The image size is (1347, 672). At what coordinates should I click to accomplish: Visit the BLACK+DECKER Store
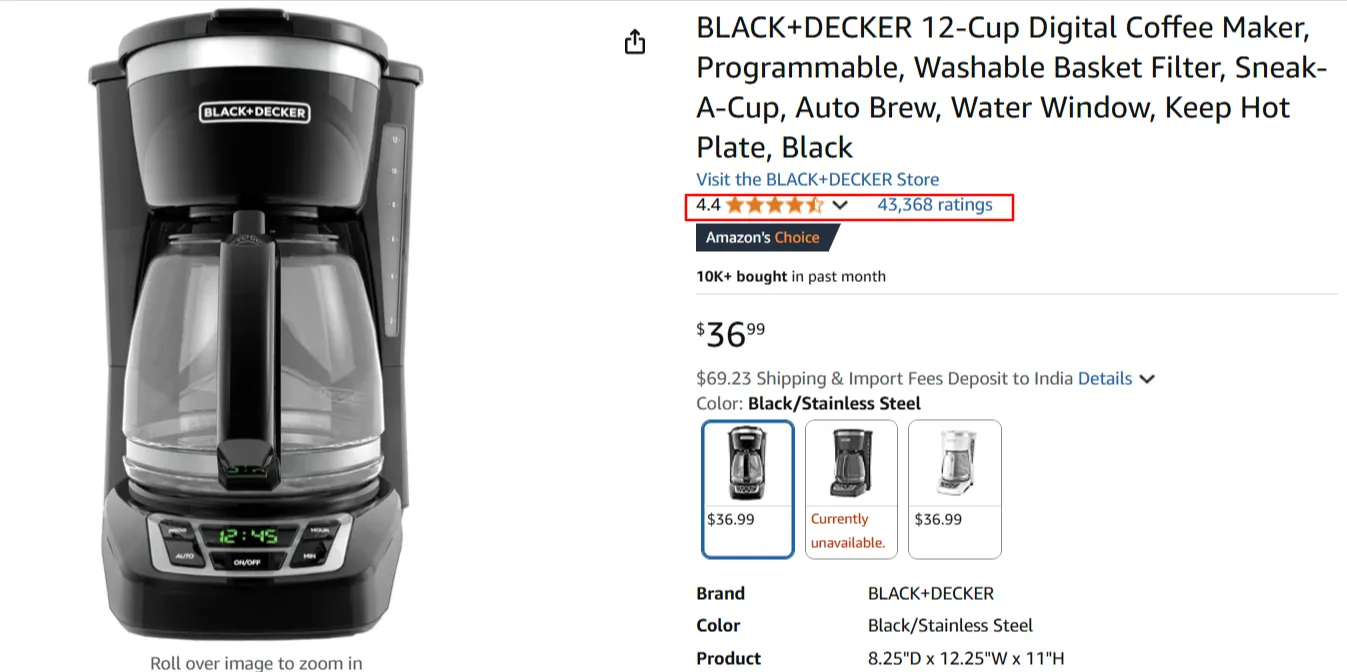point(817,179)
